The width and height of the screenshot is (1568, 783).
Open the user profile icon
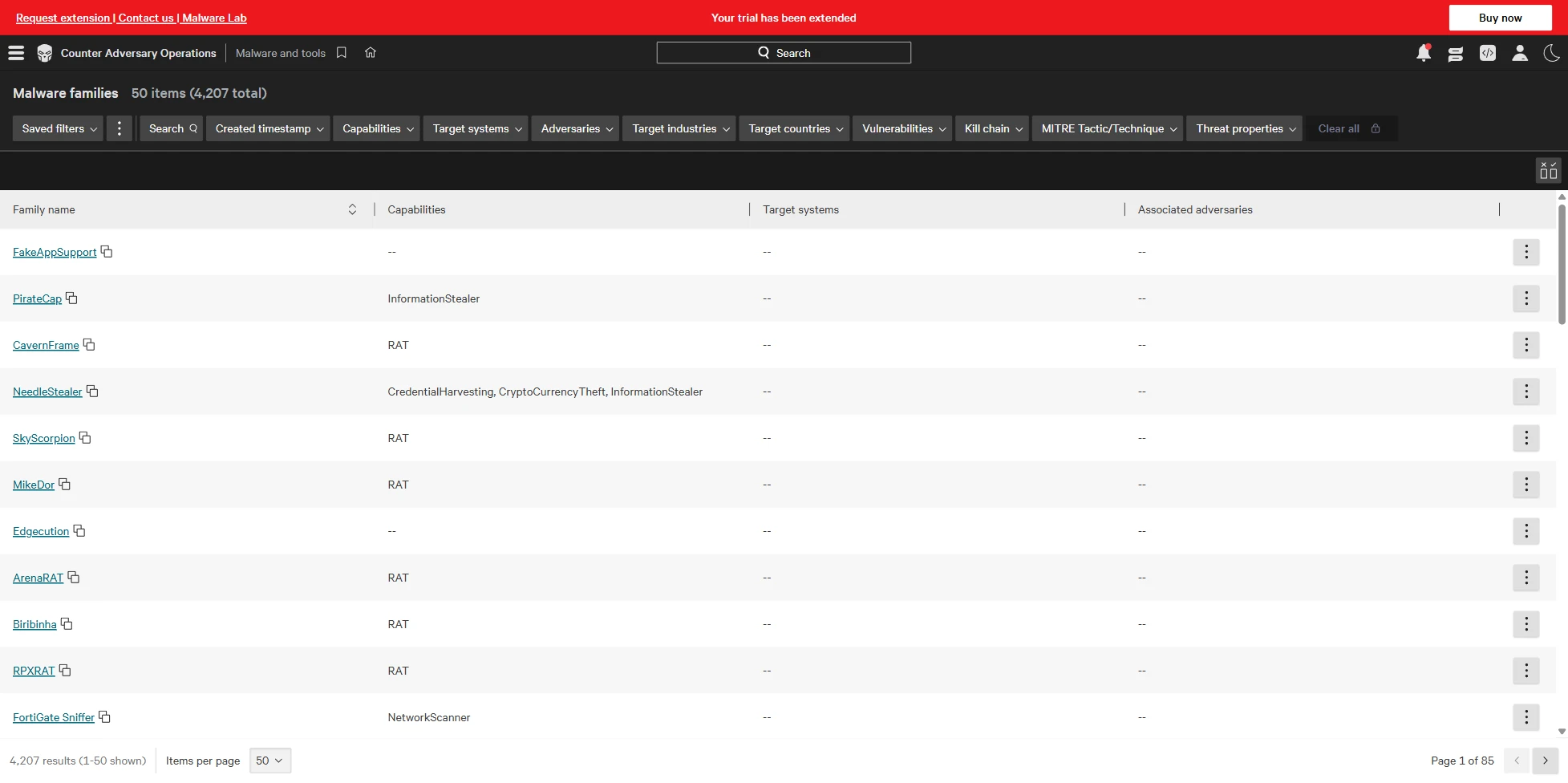(1520, 53)
